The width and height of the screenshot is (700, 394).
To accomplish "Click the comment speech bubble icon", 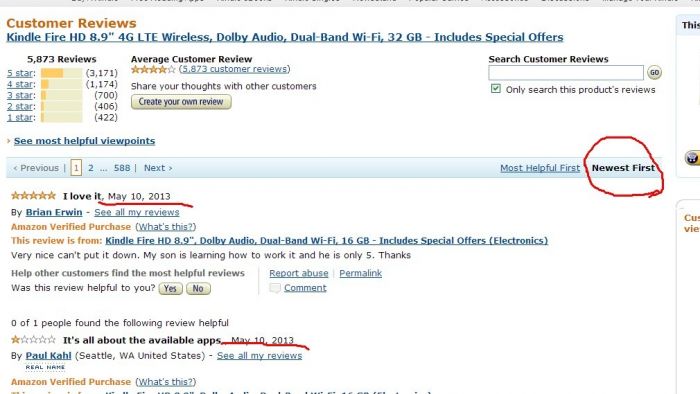I will [275, 288].
